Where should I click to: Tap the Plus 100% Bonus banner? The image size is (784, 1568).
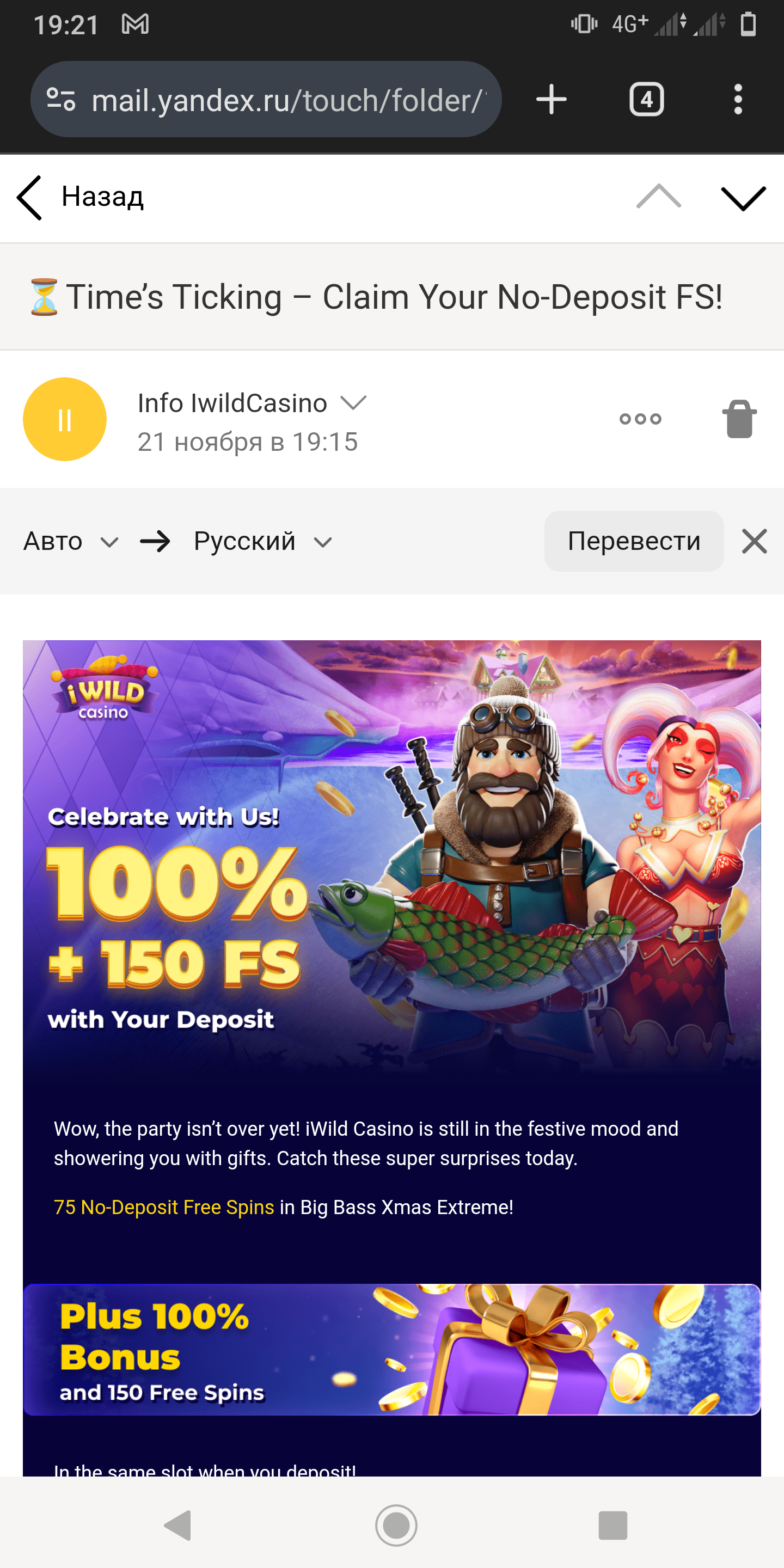pos(392,1350)
